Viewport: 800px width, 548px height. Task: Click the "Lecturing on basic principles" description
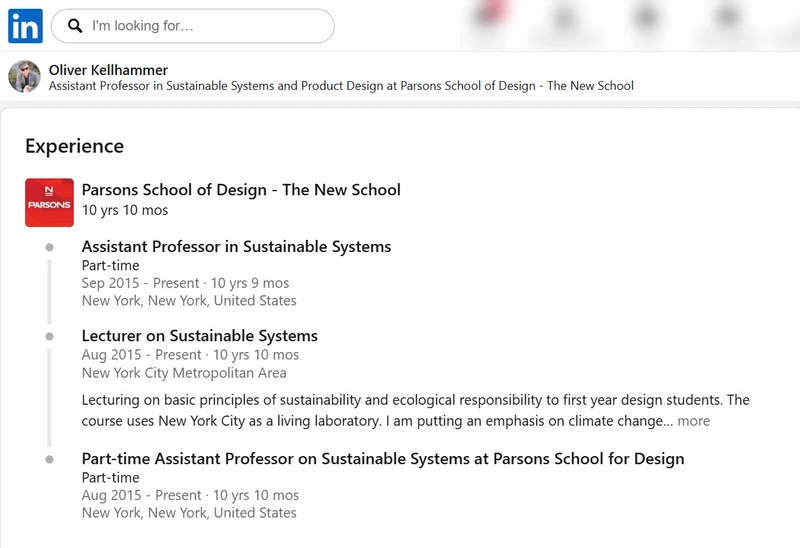(x=415, y=410)
